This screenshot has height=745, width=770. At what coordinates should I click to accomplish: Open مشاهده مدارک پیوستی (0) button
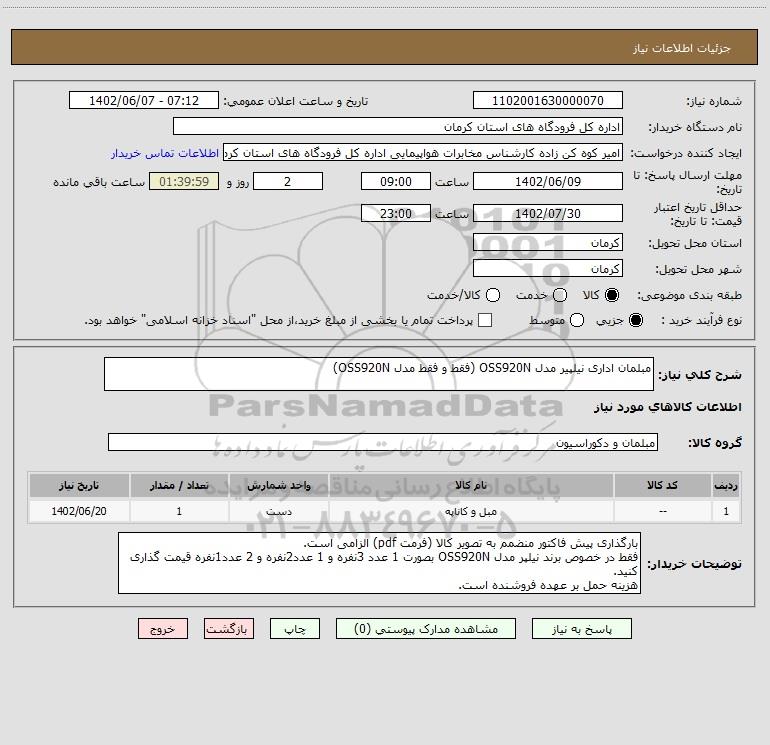(x=426, y=629)
